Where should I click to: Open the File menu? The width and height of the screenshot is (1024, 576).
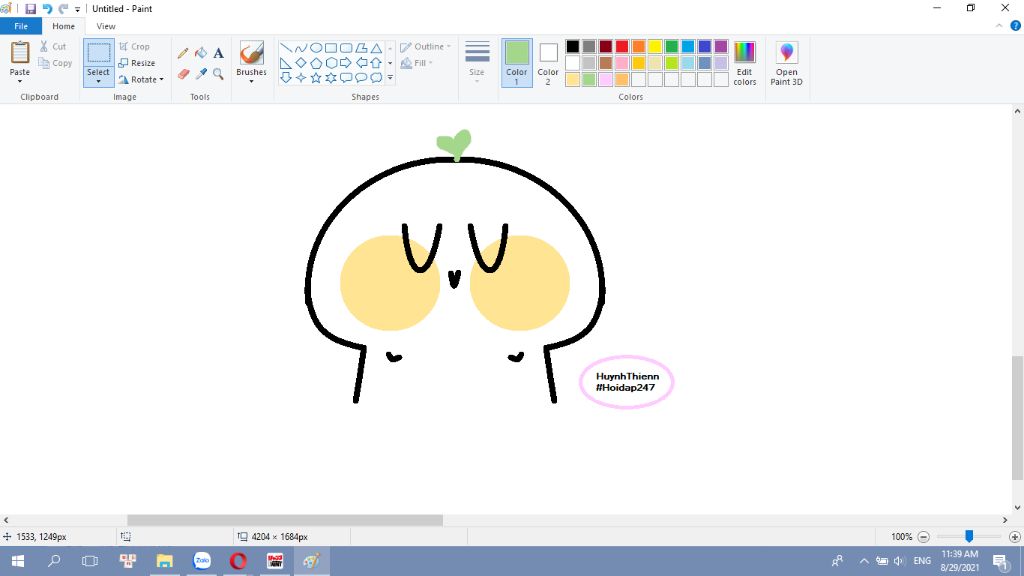pos(21,26)
